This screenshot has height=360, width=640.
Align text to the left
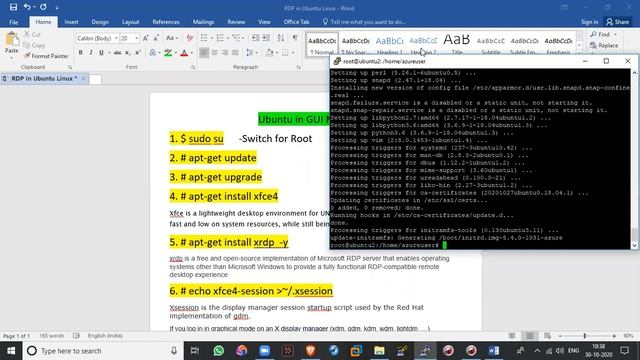(x=204, y=53)
